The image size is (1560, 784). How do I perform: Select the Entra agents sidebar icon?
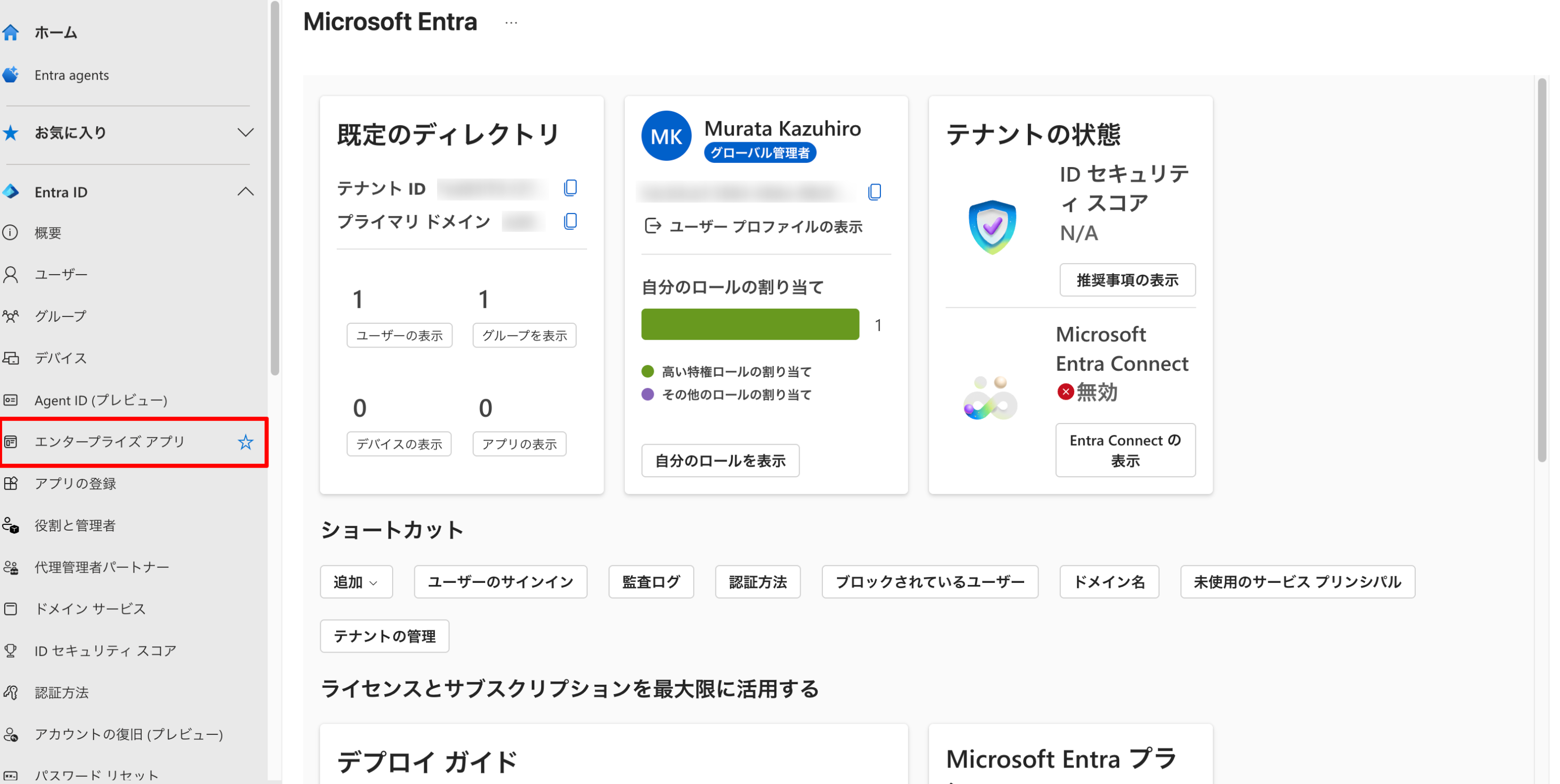click(x=11, y=74)
